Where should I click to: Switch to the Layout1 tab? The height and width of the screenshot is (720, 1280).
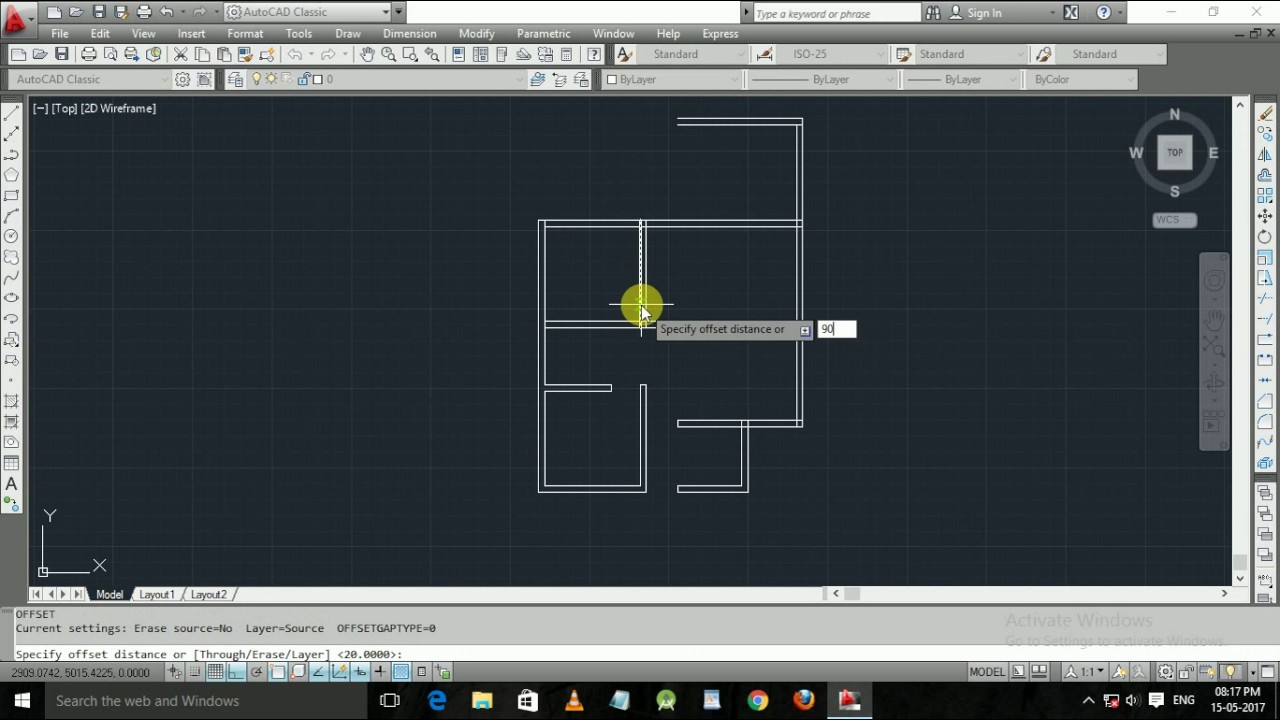(157, 594)
